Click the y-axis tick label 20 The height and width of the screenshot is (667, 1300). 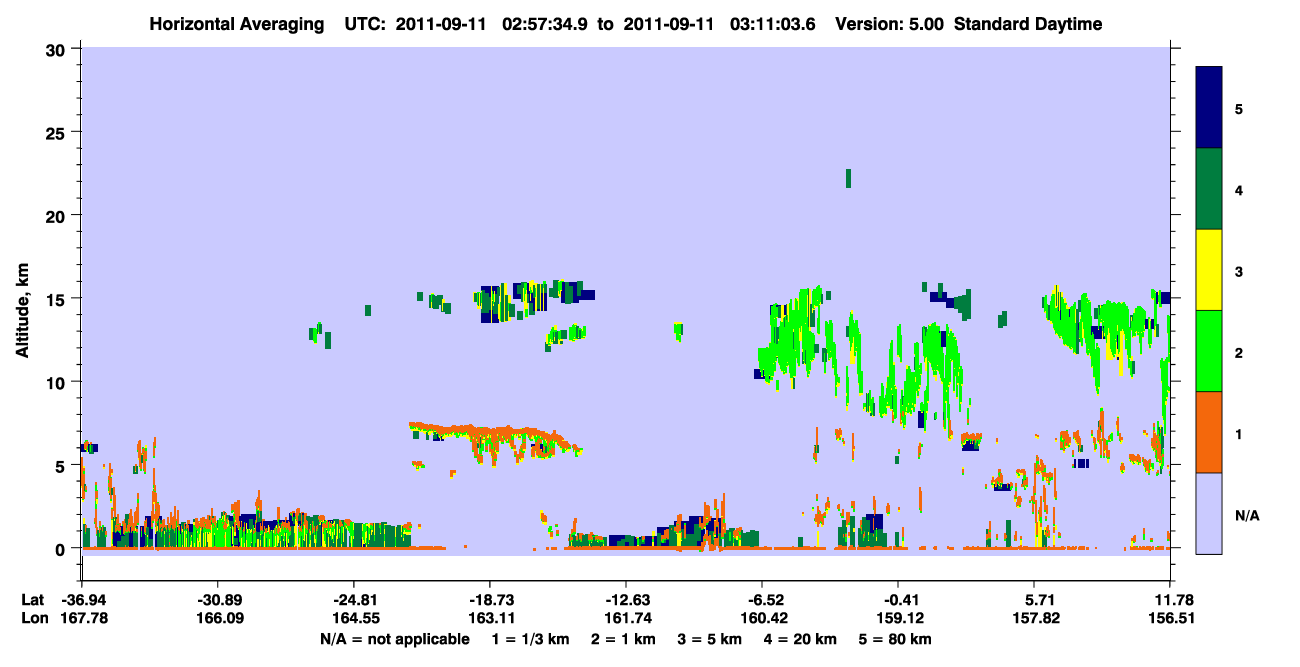58,215
